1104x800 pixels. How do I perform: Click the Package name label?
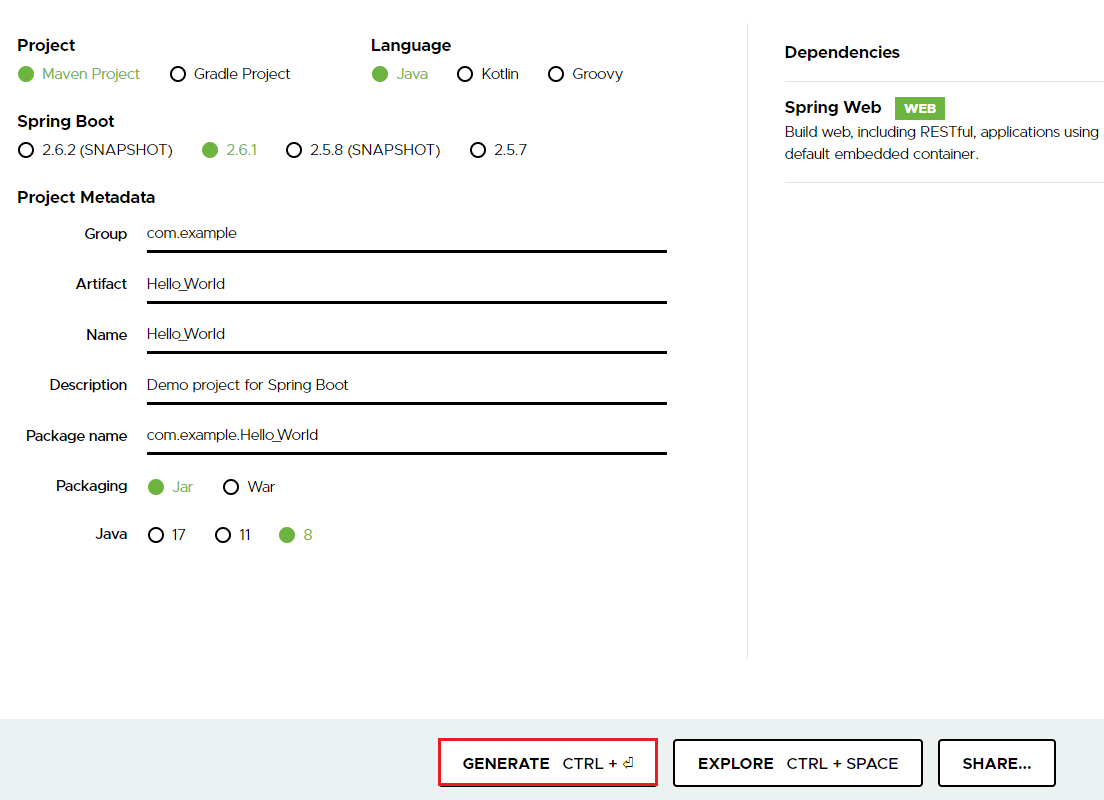coord(77,436)
